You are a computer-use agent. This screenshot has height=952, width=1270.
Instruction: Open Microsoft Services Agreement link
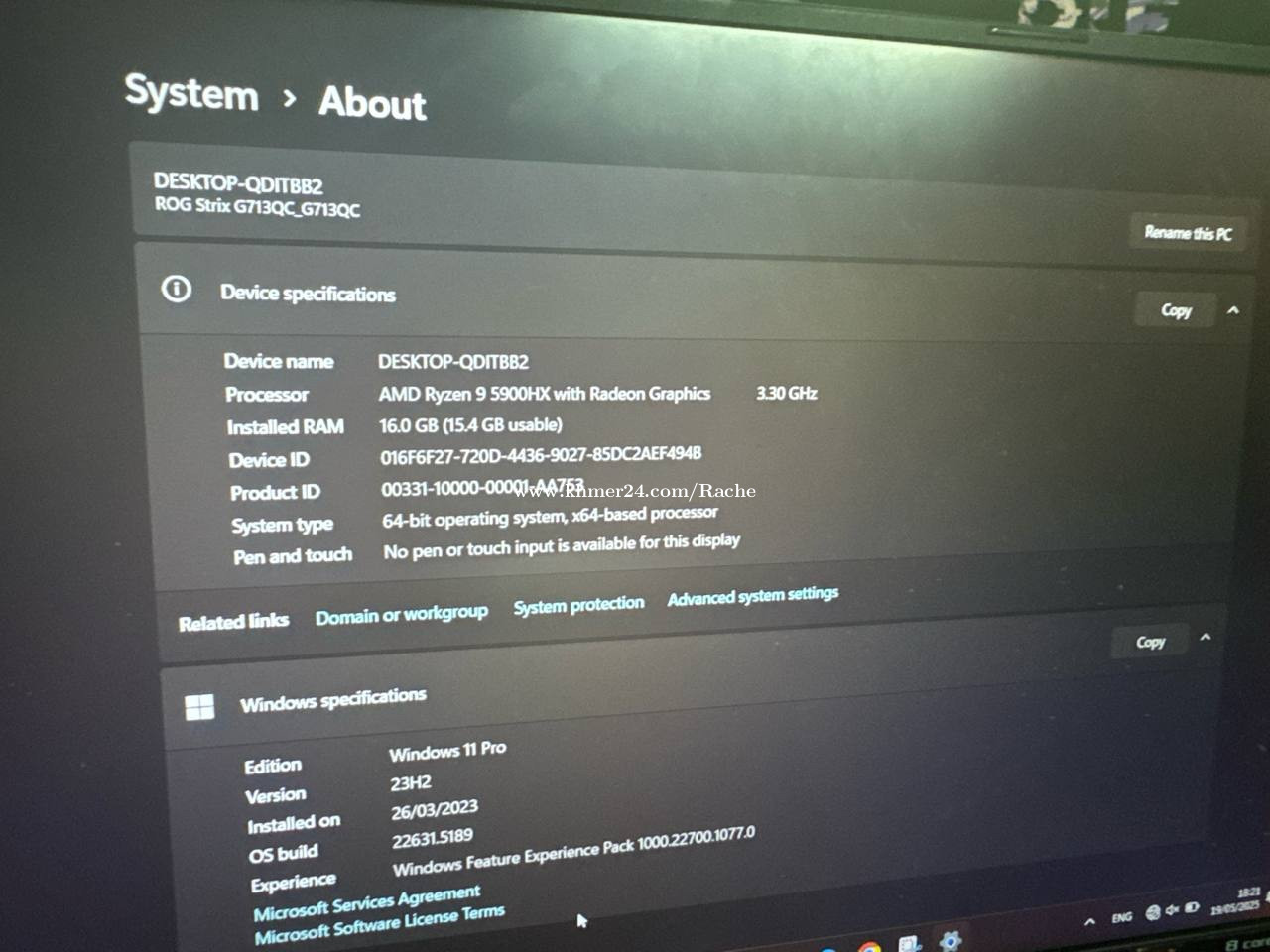tap(366, 901)
